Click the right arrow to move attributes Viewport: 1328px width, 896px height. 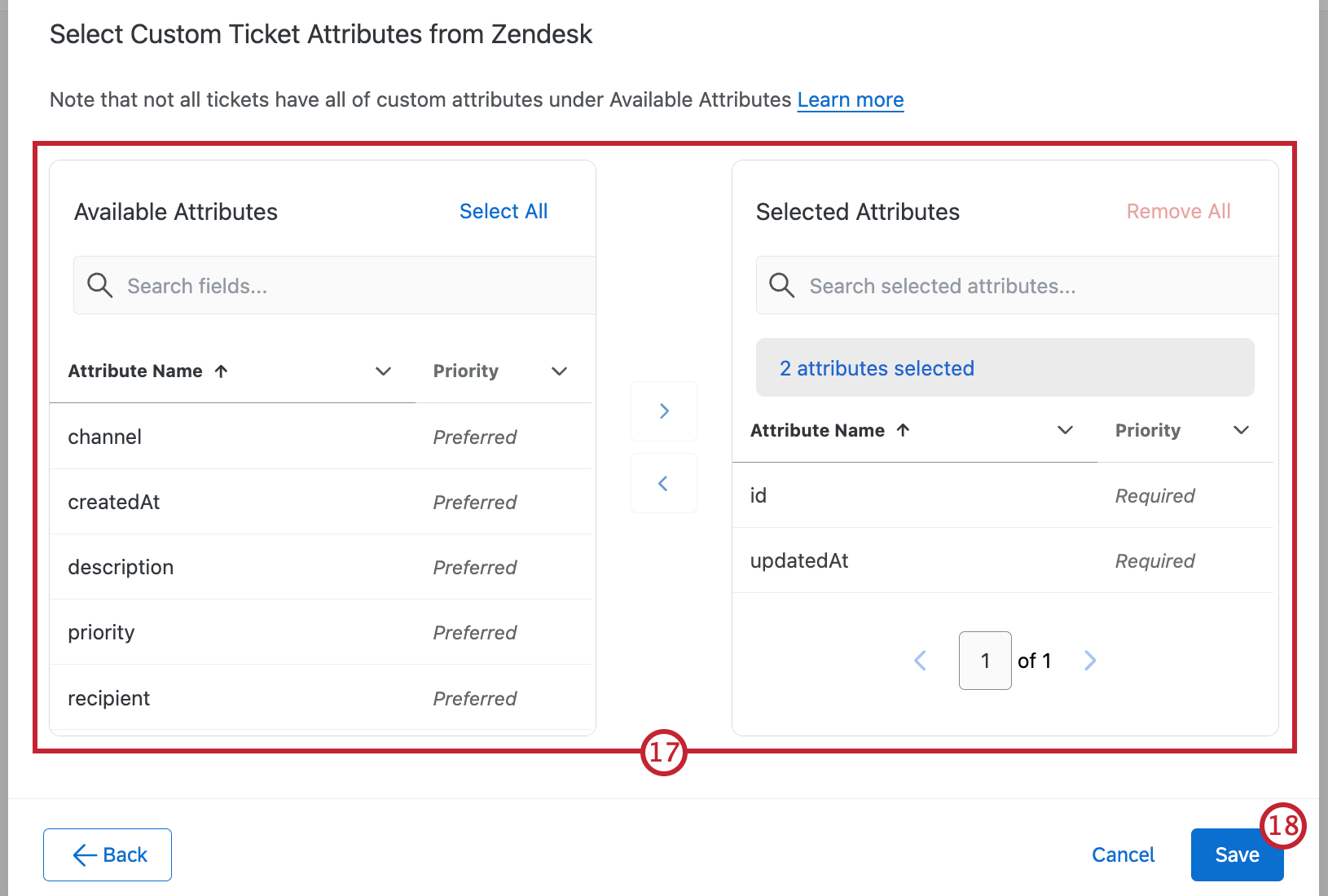(663, 411)
